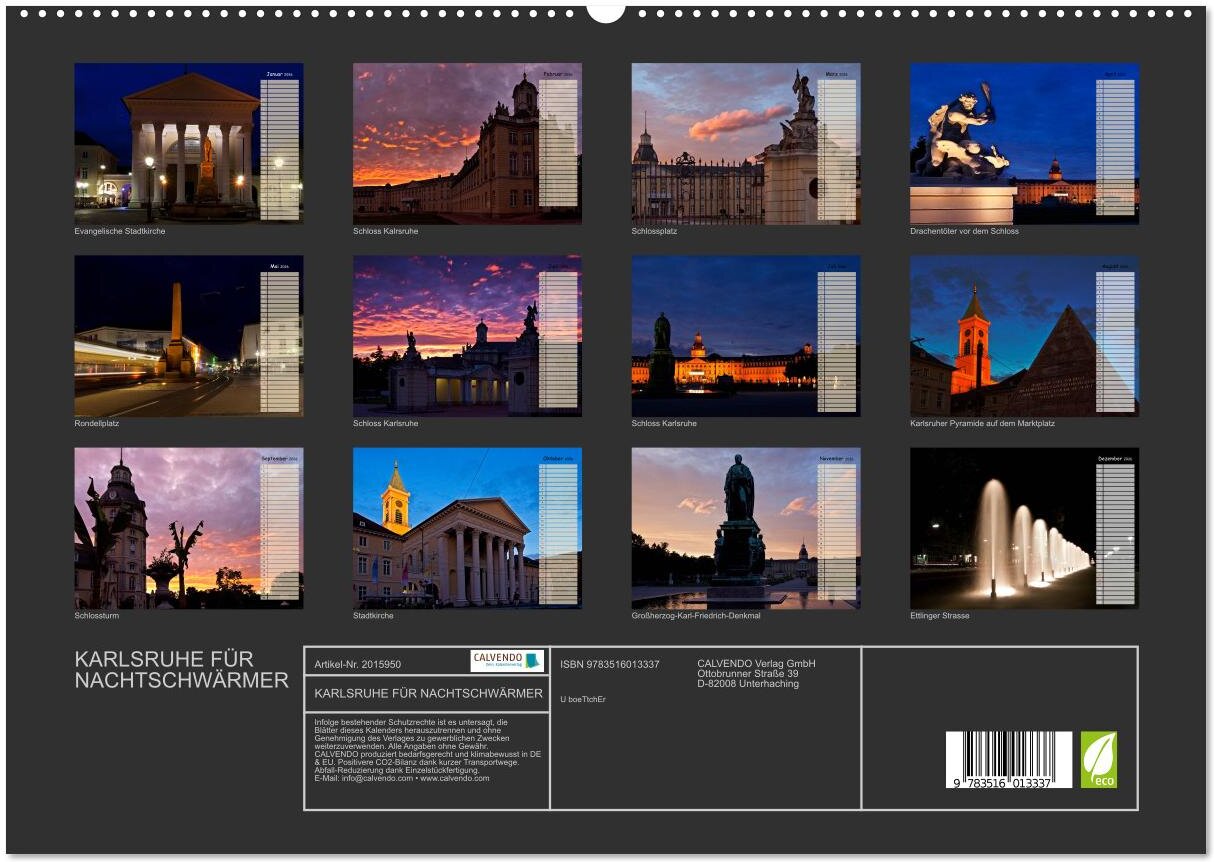Image resolution: width=1214 pixels, height=862 pixels.
Task: Click the text 'ISBN 9783516013337'
Action: (x=610, y=664)
